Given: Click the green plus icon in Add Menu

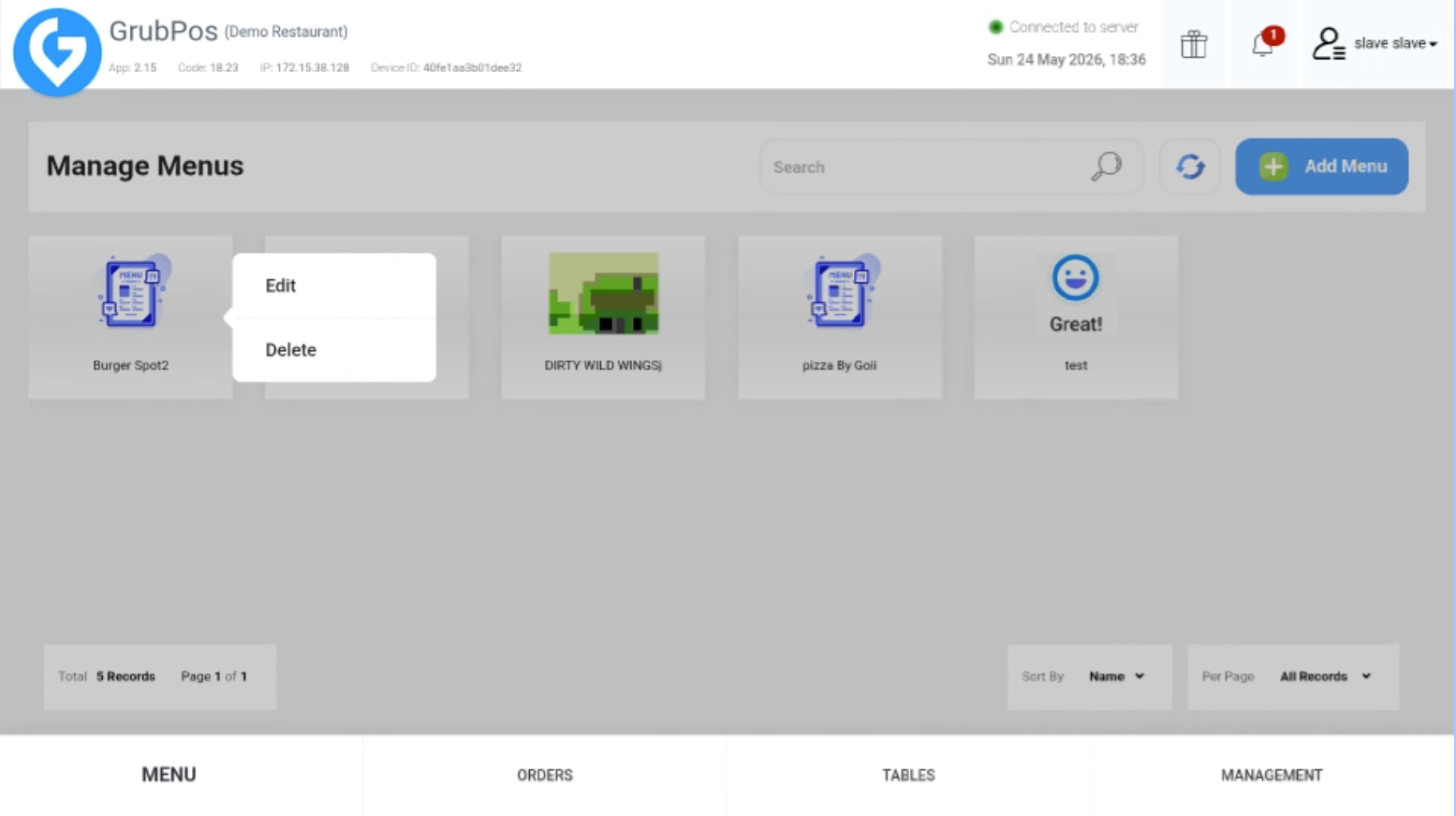Looking at the screenshot, I should point(1273,167).
